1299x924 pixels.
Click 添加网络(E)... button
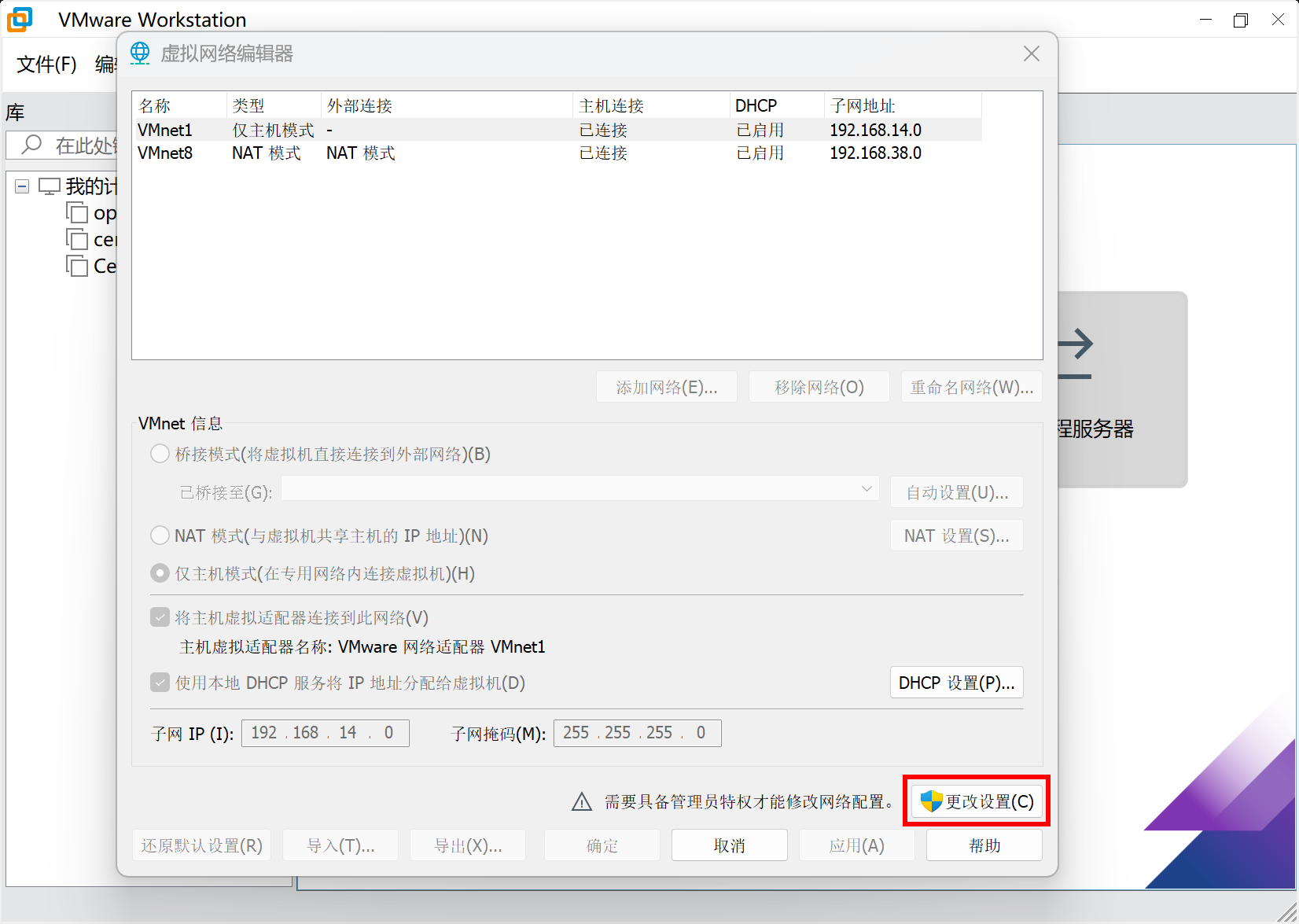tap(667, 387)
